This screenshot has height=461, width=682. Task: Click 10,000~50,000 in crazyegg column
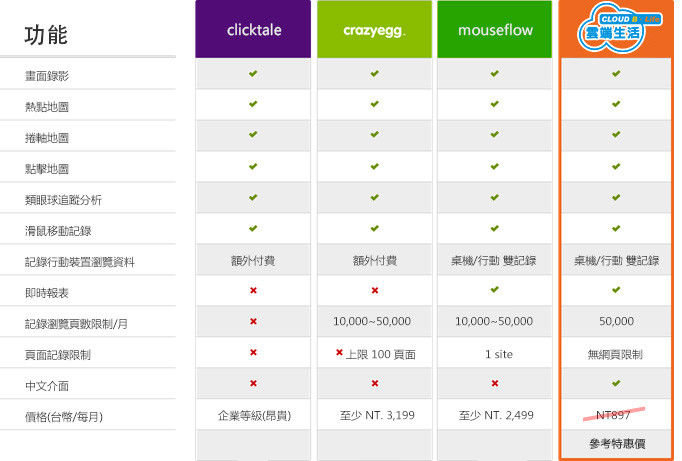(x=372, y=321)
